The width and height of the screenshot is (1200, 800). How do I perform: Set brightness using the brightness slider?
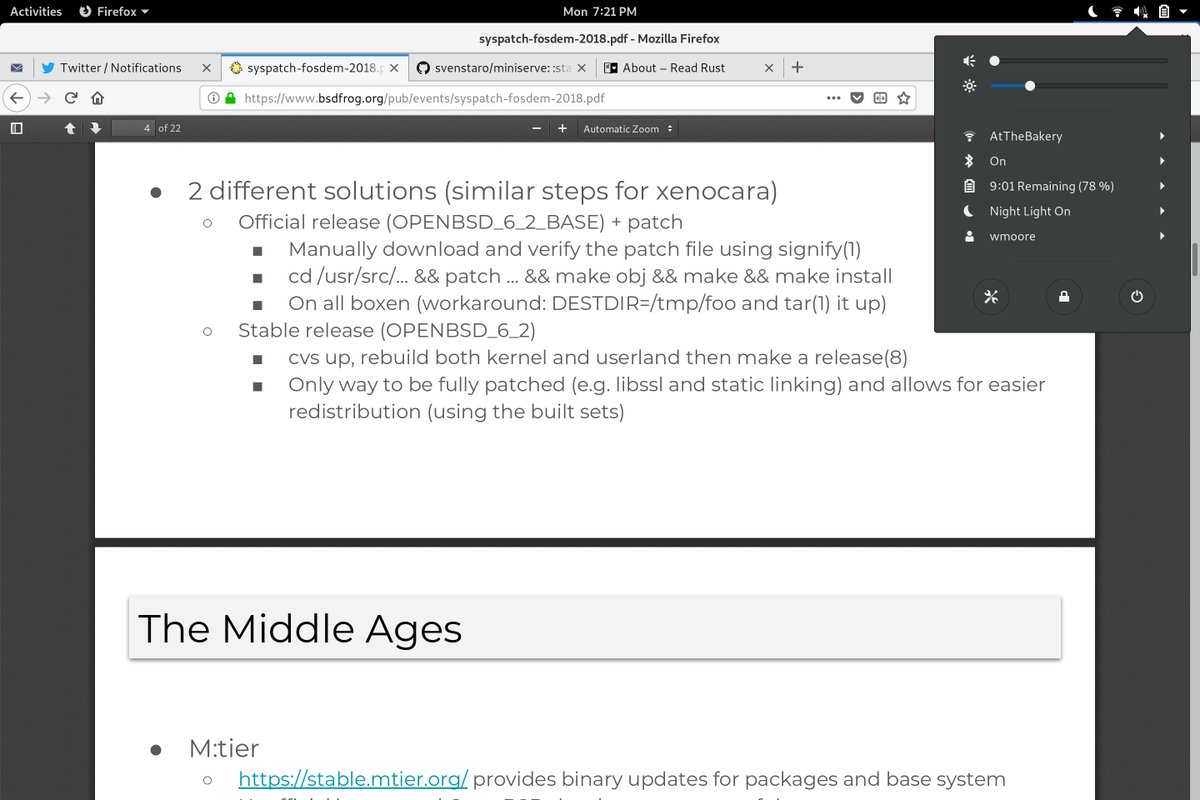(1079, 86)
